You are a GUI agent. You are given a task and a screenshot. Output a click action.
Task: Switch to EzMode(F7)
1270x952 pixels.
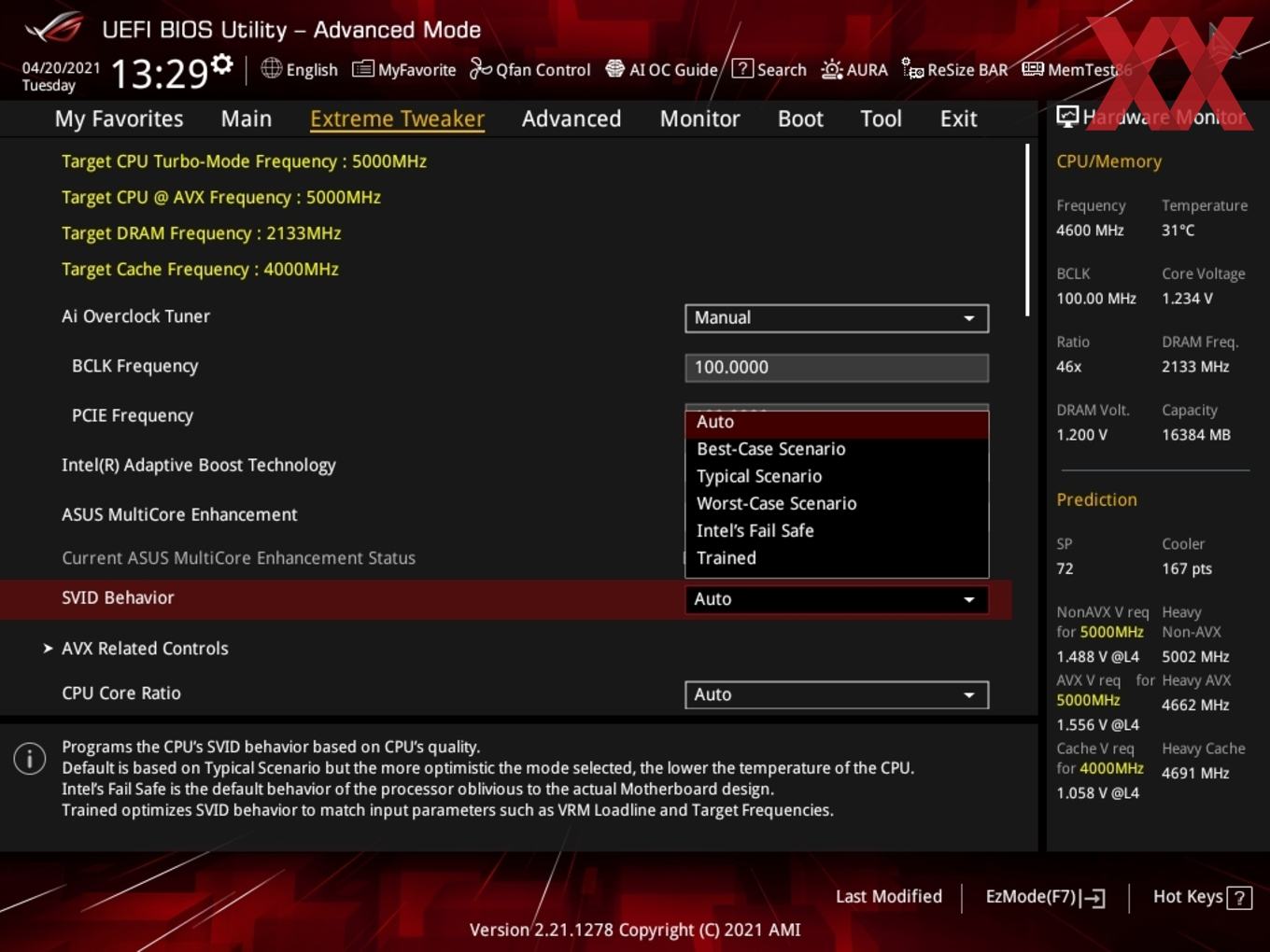coord(1046,897)
